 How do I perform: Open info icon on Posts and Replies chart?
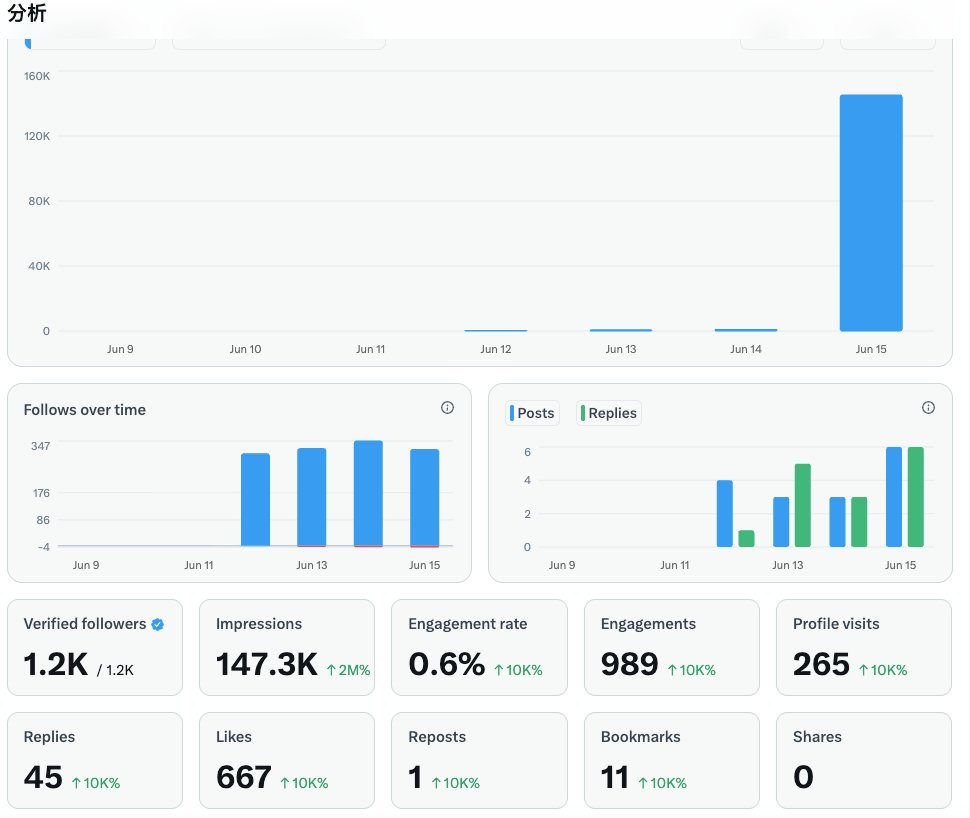point(928,407)
